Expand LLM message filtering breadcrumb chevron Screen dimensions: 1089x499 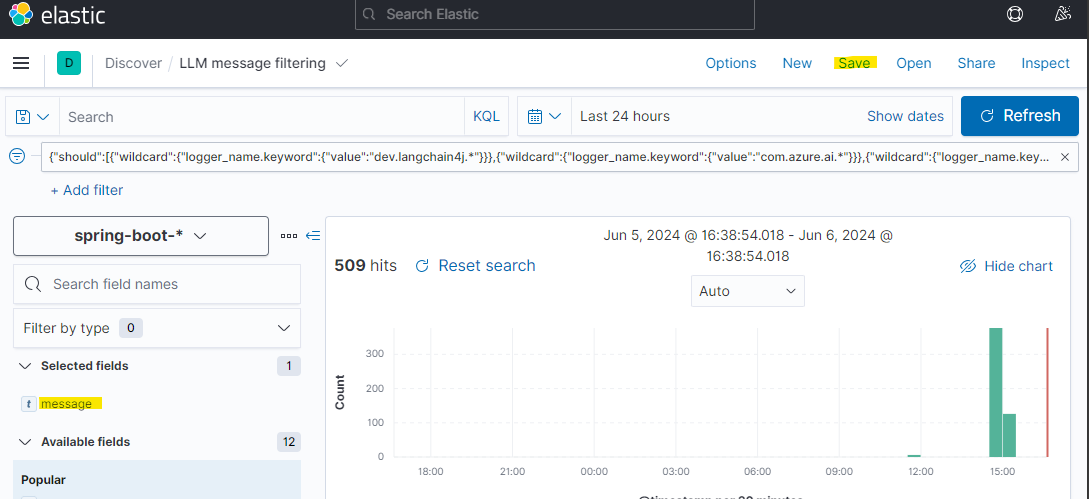(x=341, y=63)
